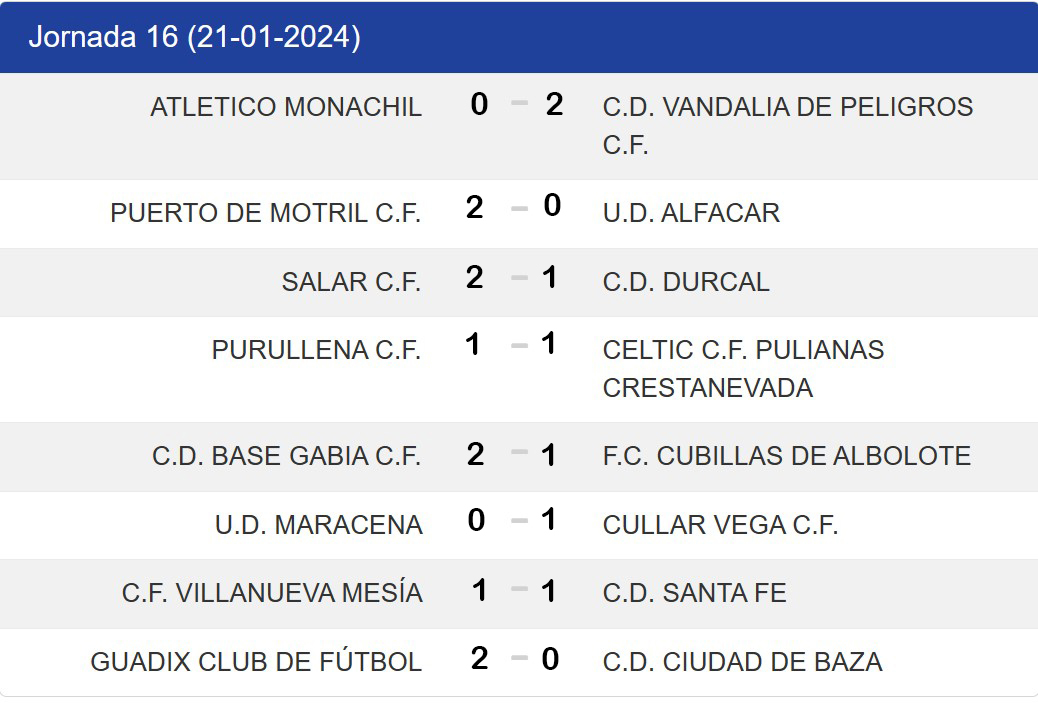The height and width of the screenshot is (703, 1038).
Task: Open the SALAR C.F. team link
Action: (x=351, y=282)
